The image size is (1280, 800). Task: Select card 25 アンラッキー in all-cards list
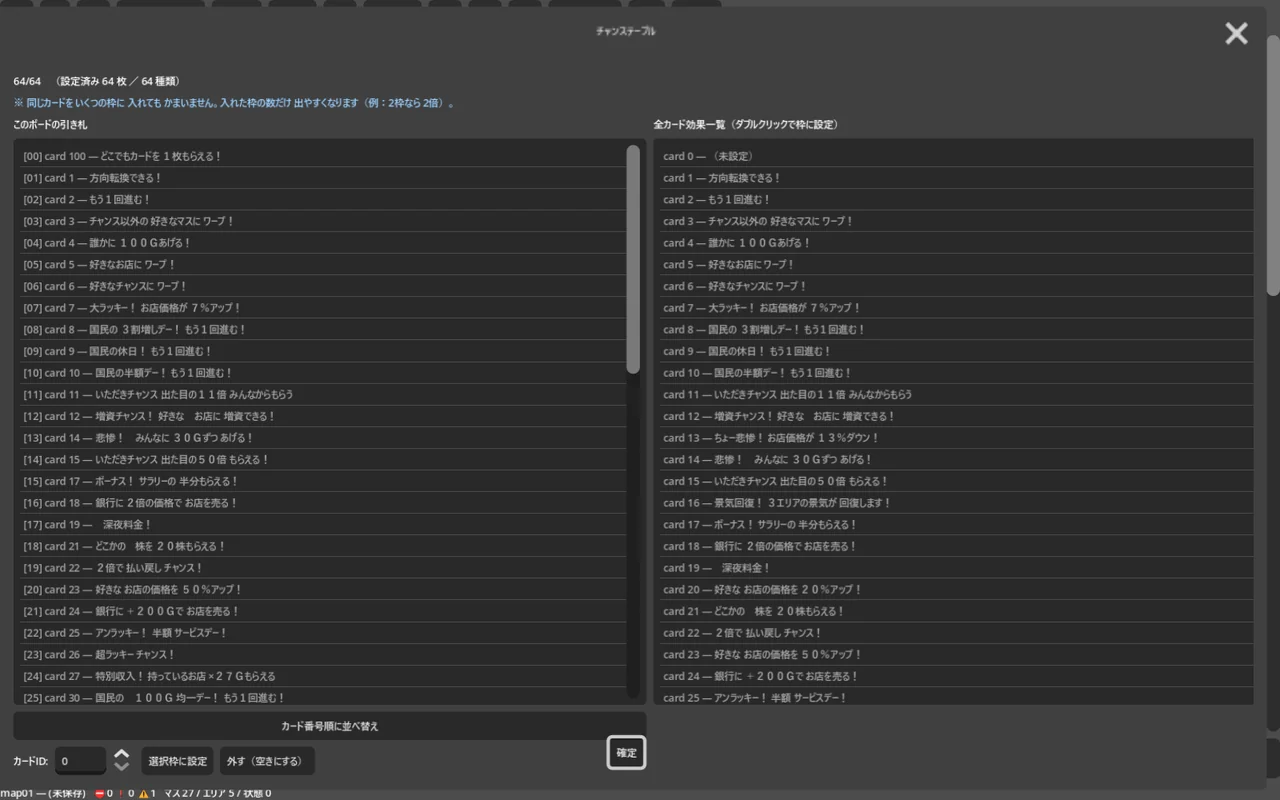pyautogui.click(x=956, y=698)
